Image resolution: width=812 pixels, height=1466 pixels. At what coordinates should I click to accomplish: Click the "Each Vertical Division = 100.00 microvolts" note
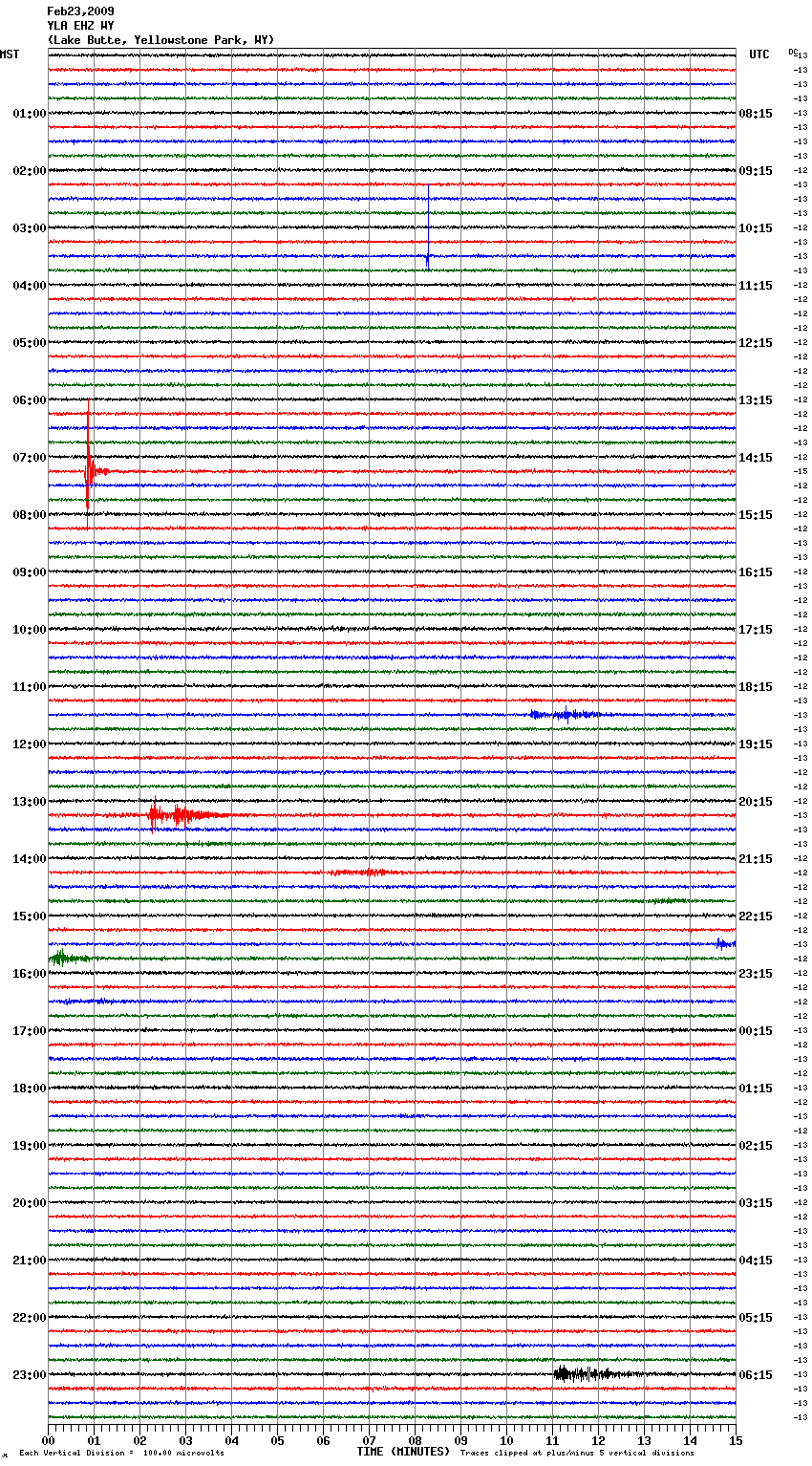[x=121, y=1453]
